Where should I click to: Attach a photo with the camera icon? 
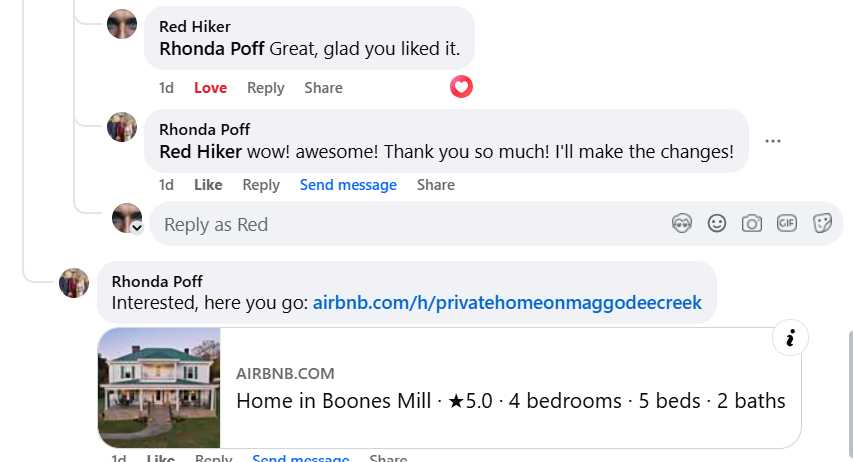click(x=752, y=224)
